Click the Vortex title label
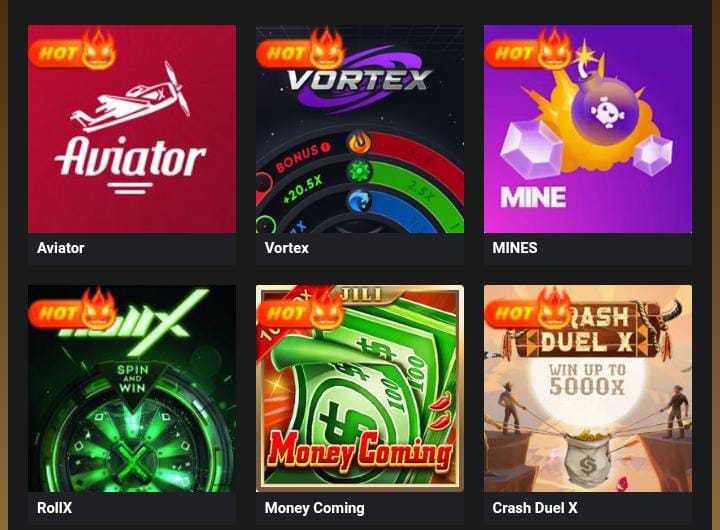Viewport: 720px width, 530px height. pyautogui.click(x=287, y=248)
